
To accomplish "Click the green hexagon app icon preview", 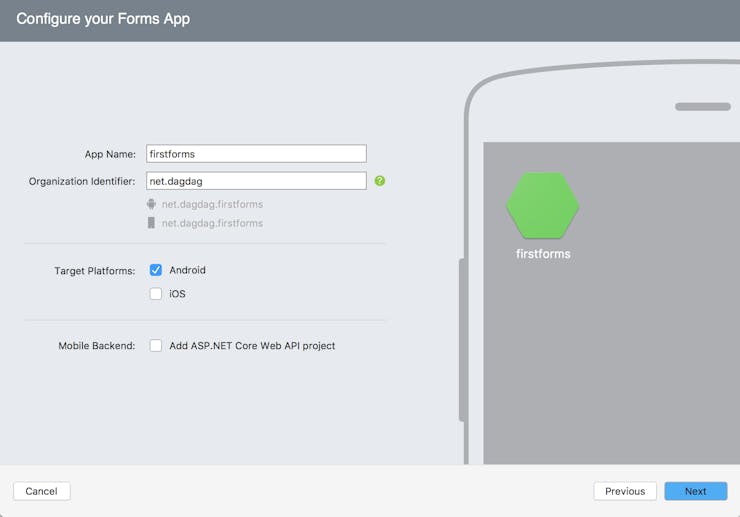I will 543,205.
